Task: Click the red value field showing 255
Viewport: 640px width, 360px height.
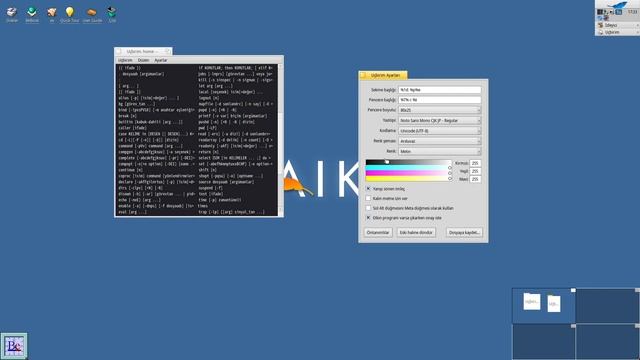Action: [x=475, y=163]
